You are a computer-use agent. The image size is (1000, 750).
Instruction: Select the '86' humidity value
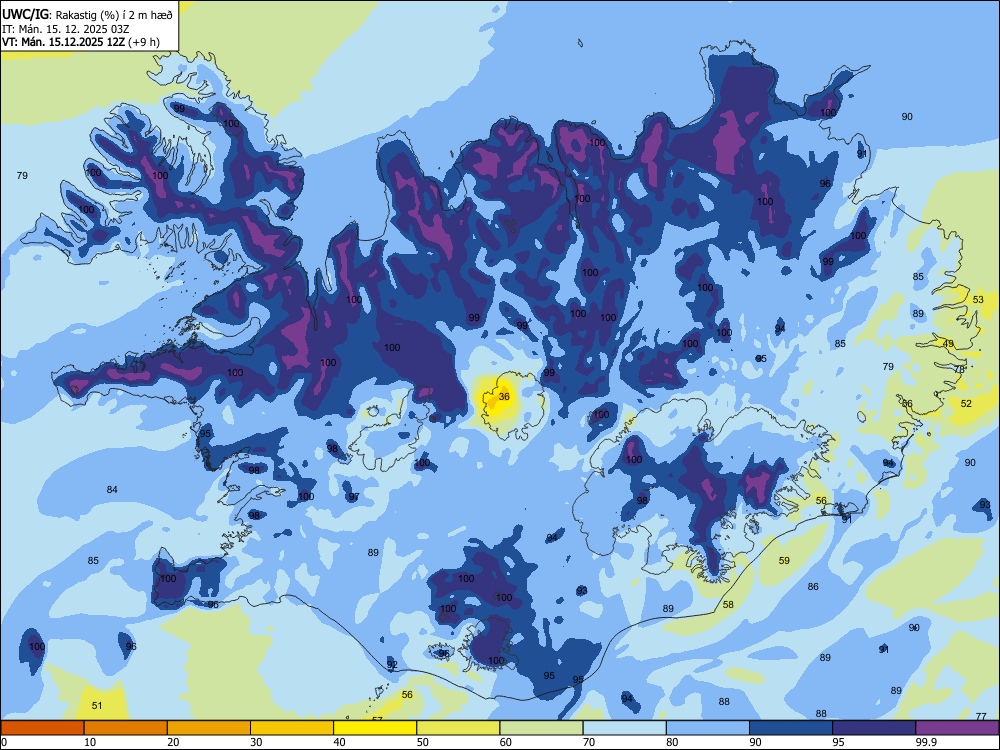(813, 587)
